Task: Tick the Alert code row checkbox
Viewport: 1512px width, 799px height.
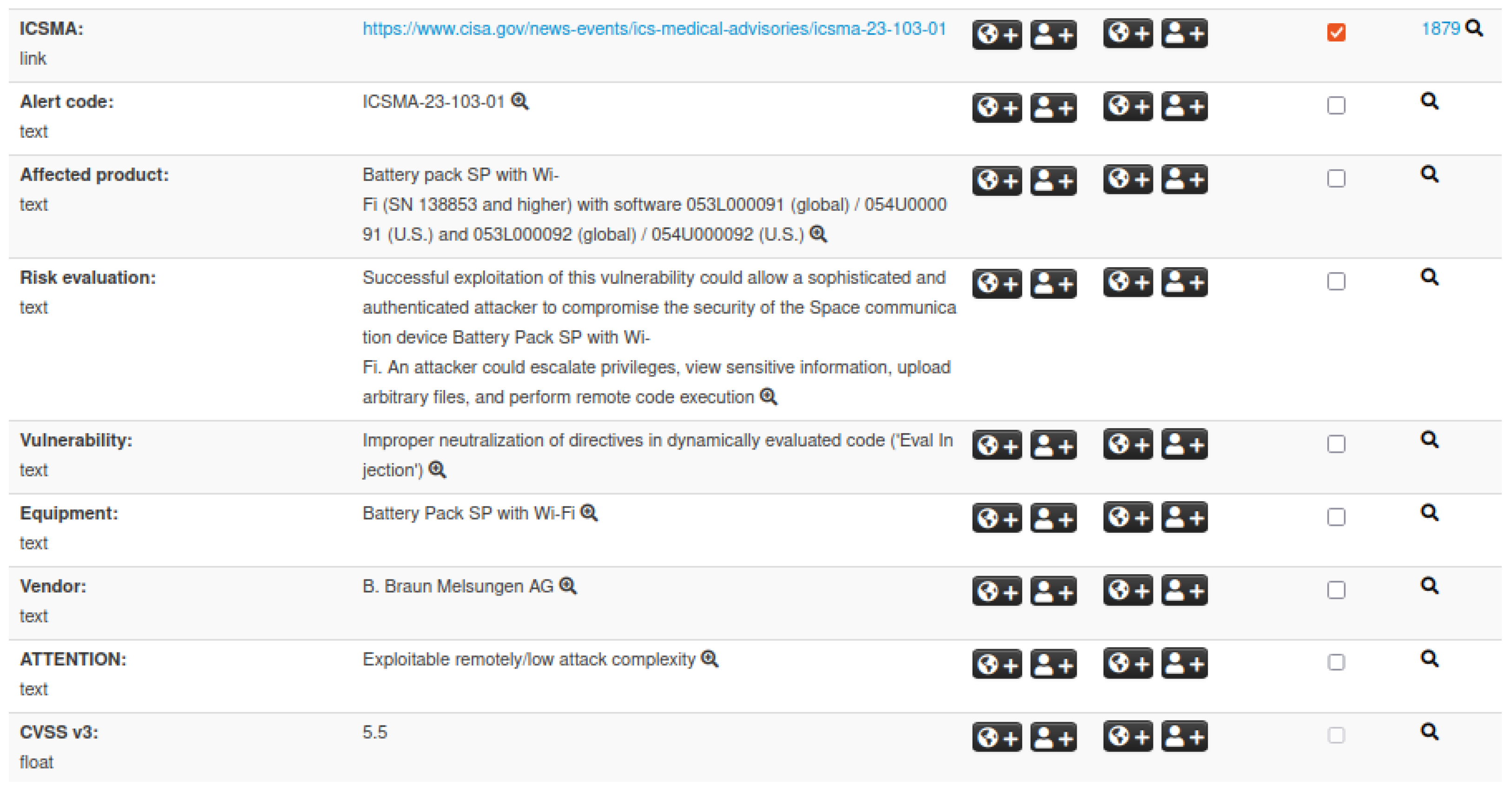Action: [1337, 106]
